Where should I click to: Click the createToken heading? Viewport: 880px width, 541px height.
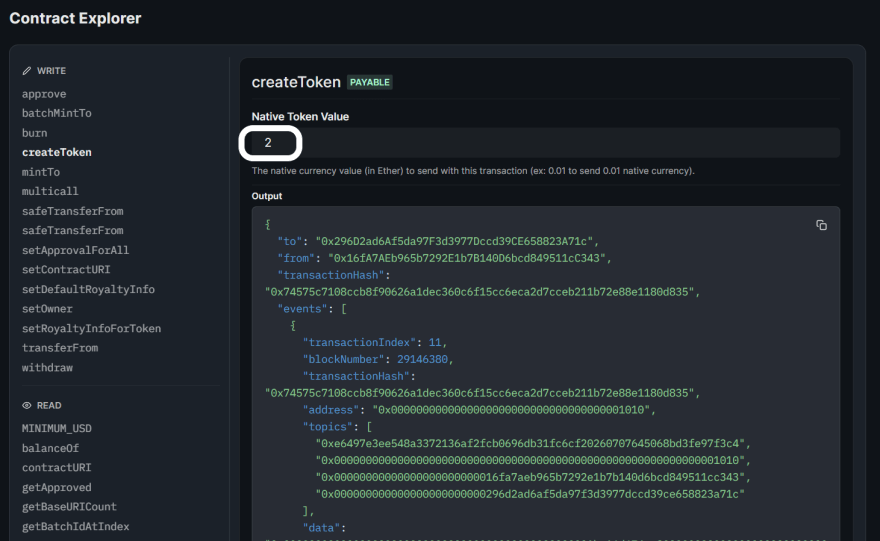[x=296, y=82]
